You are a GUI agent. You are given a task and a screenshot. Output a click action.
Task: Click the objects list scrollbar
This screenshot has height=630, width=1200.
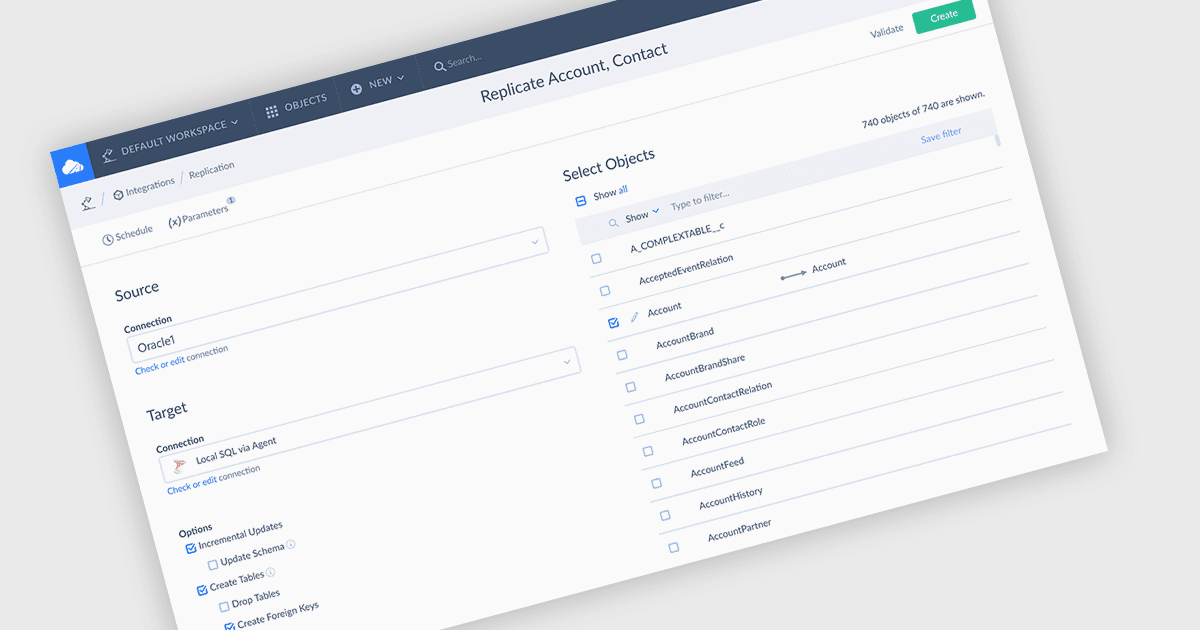997,142
